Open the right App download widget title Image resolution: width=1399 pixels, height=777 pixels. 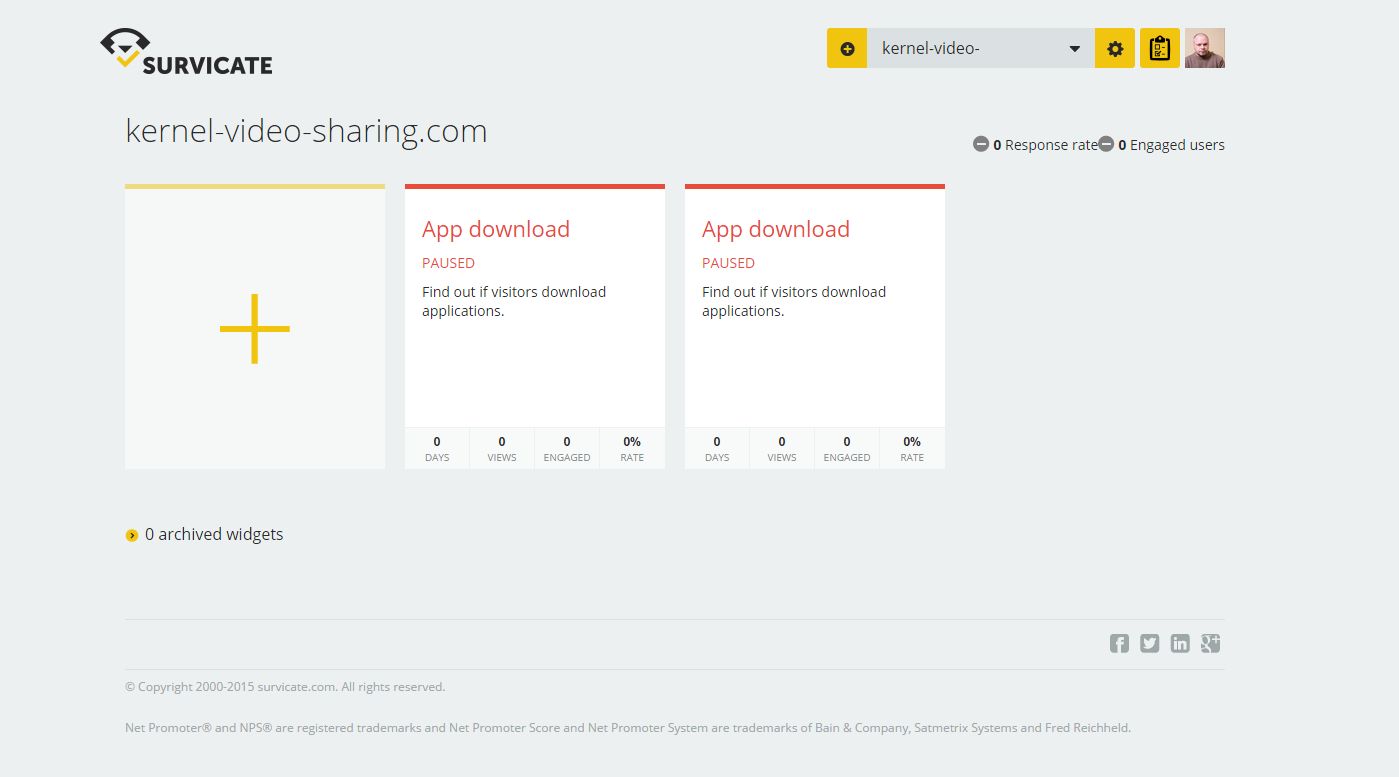coord(776,229)
